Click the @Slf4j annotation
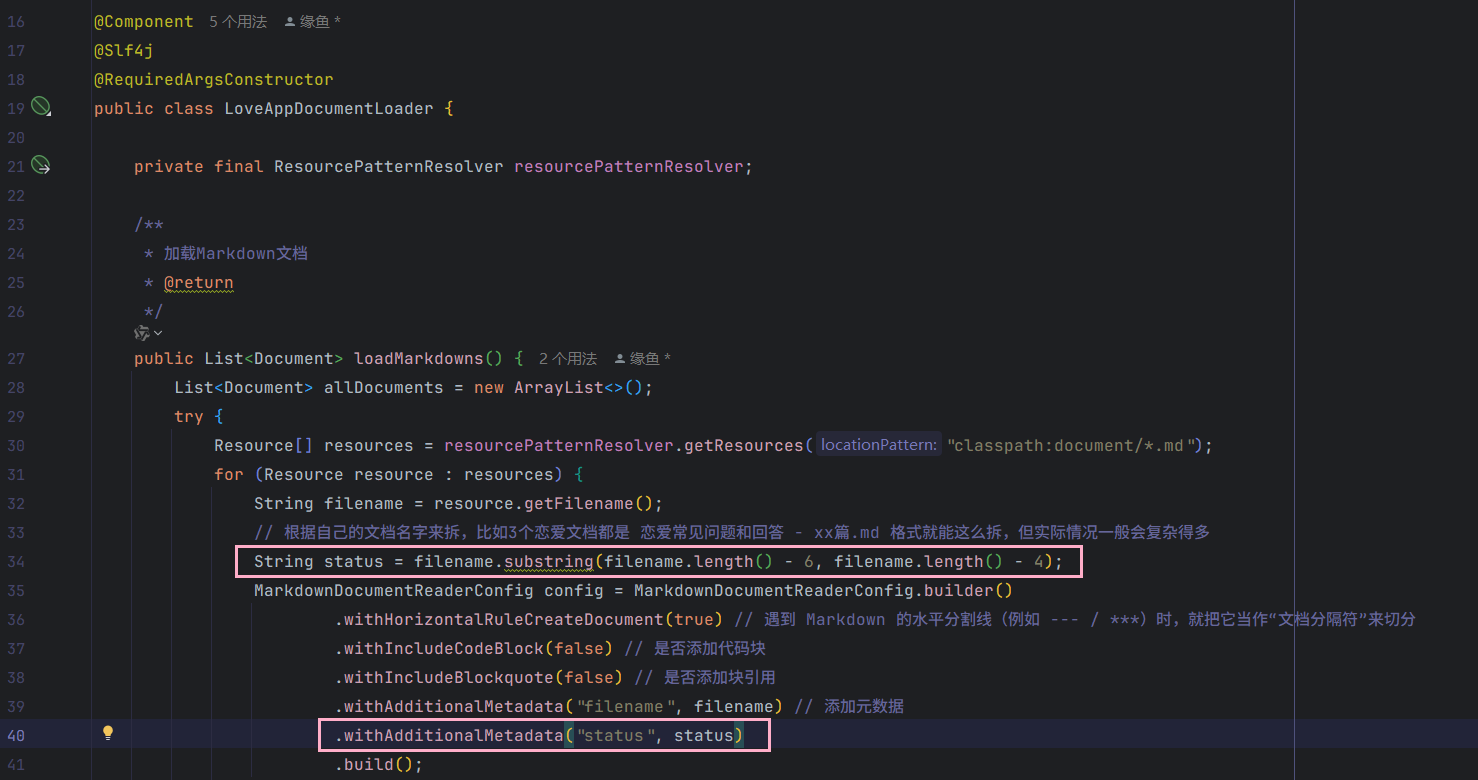Image resolution: width=1478 pixels, height=780 pixels. (123, 50)
